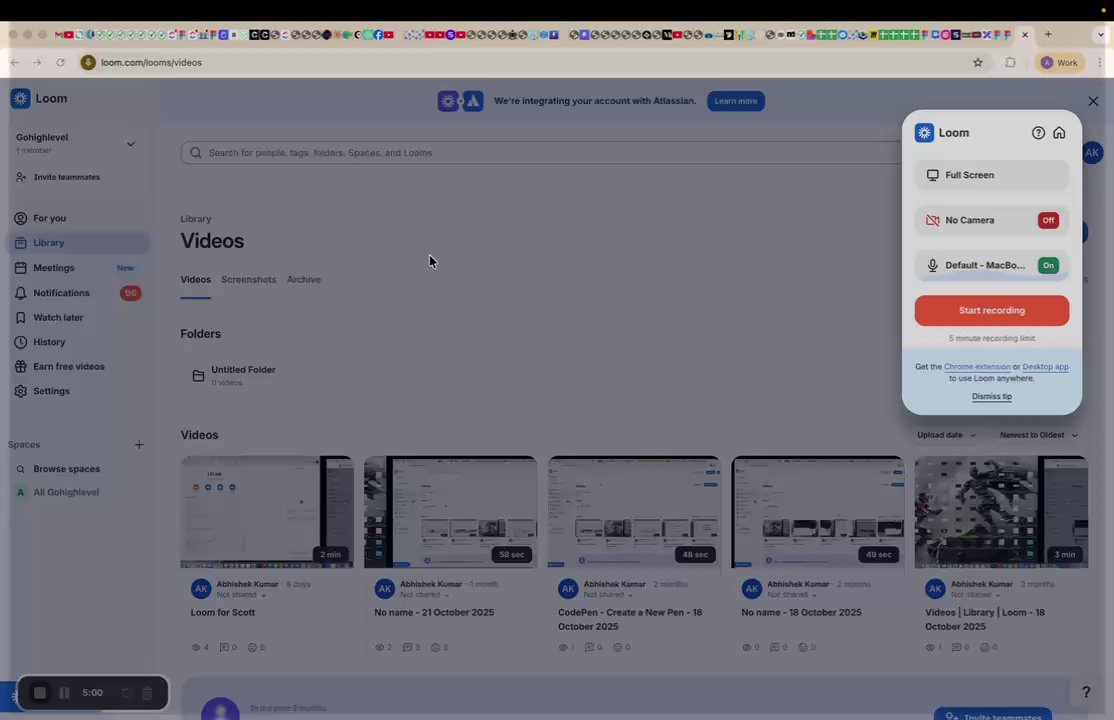Screen dimensions: 1114x720
Task: Delete the recording with trash icon
Action: [147, 693]
